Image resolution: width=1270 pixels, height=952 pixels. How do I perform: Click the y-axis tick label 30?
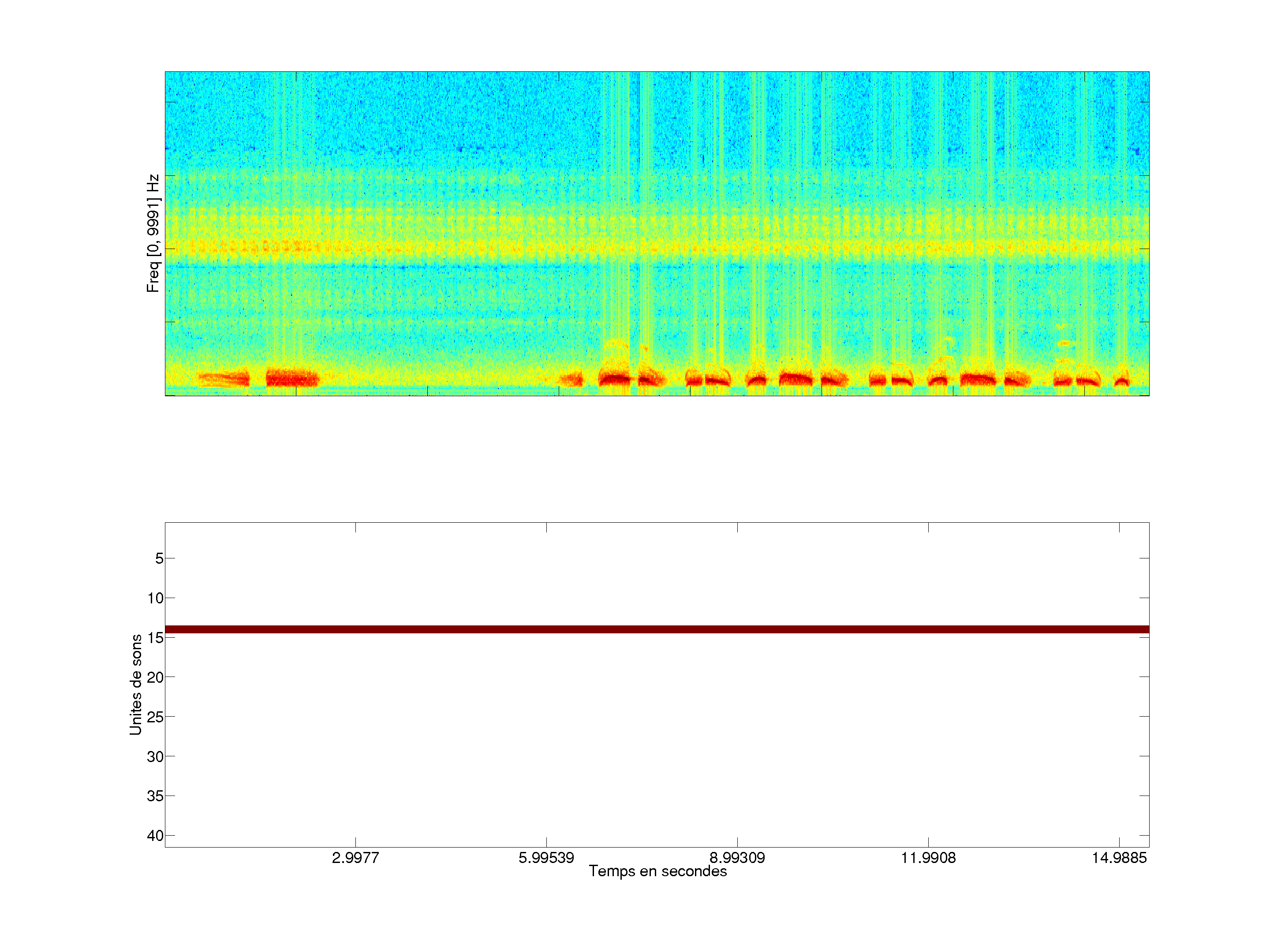[155, 756]
